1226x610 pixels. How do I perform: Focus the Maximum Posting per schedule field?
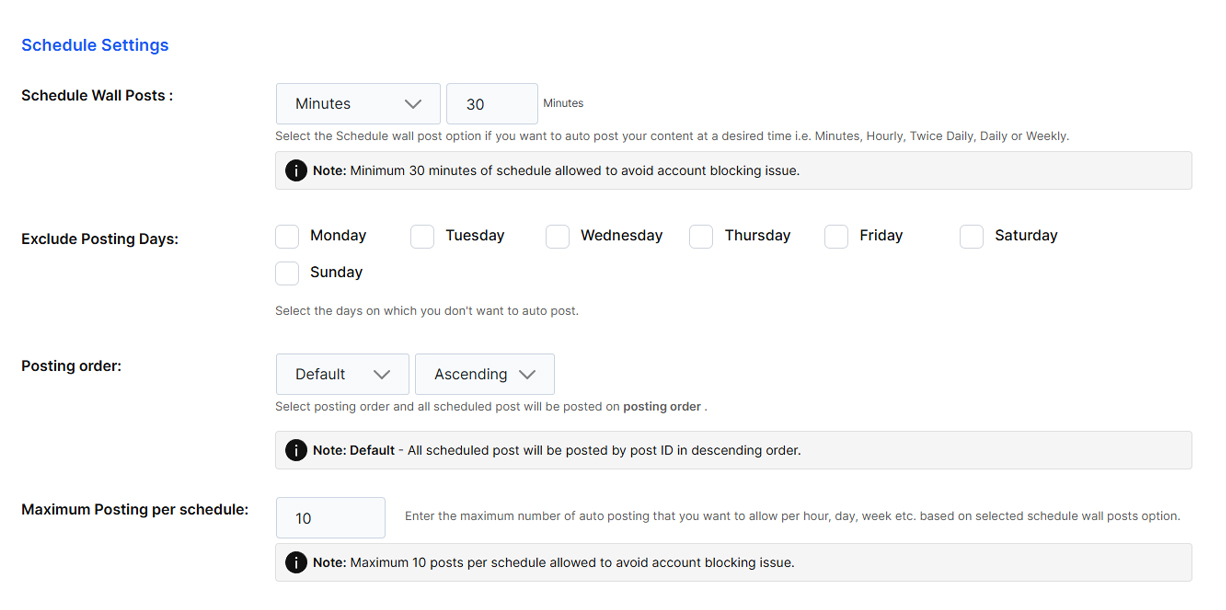point(330,518)
